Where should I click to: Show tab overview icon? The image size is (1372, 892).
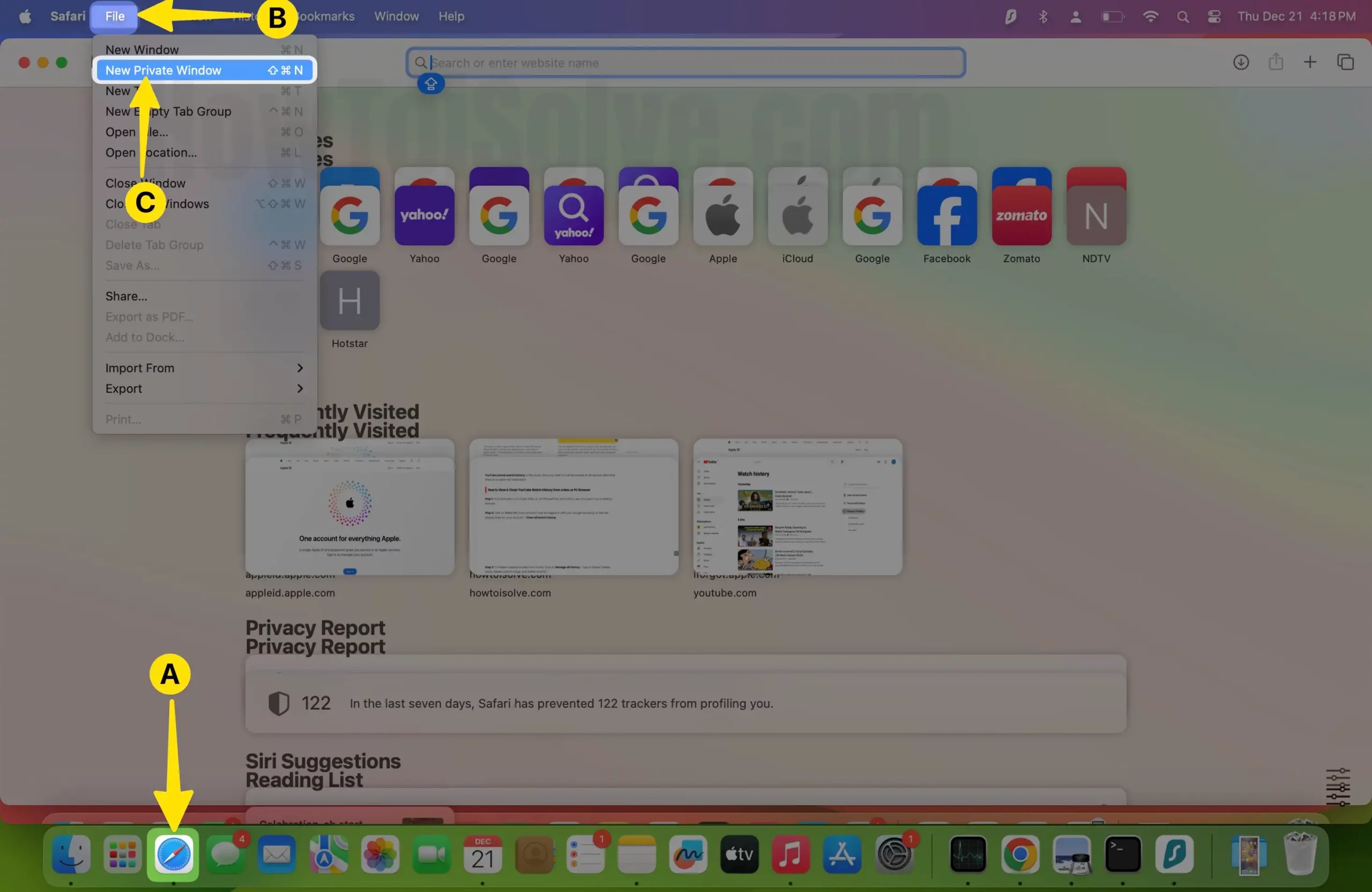pos(1345,62)
